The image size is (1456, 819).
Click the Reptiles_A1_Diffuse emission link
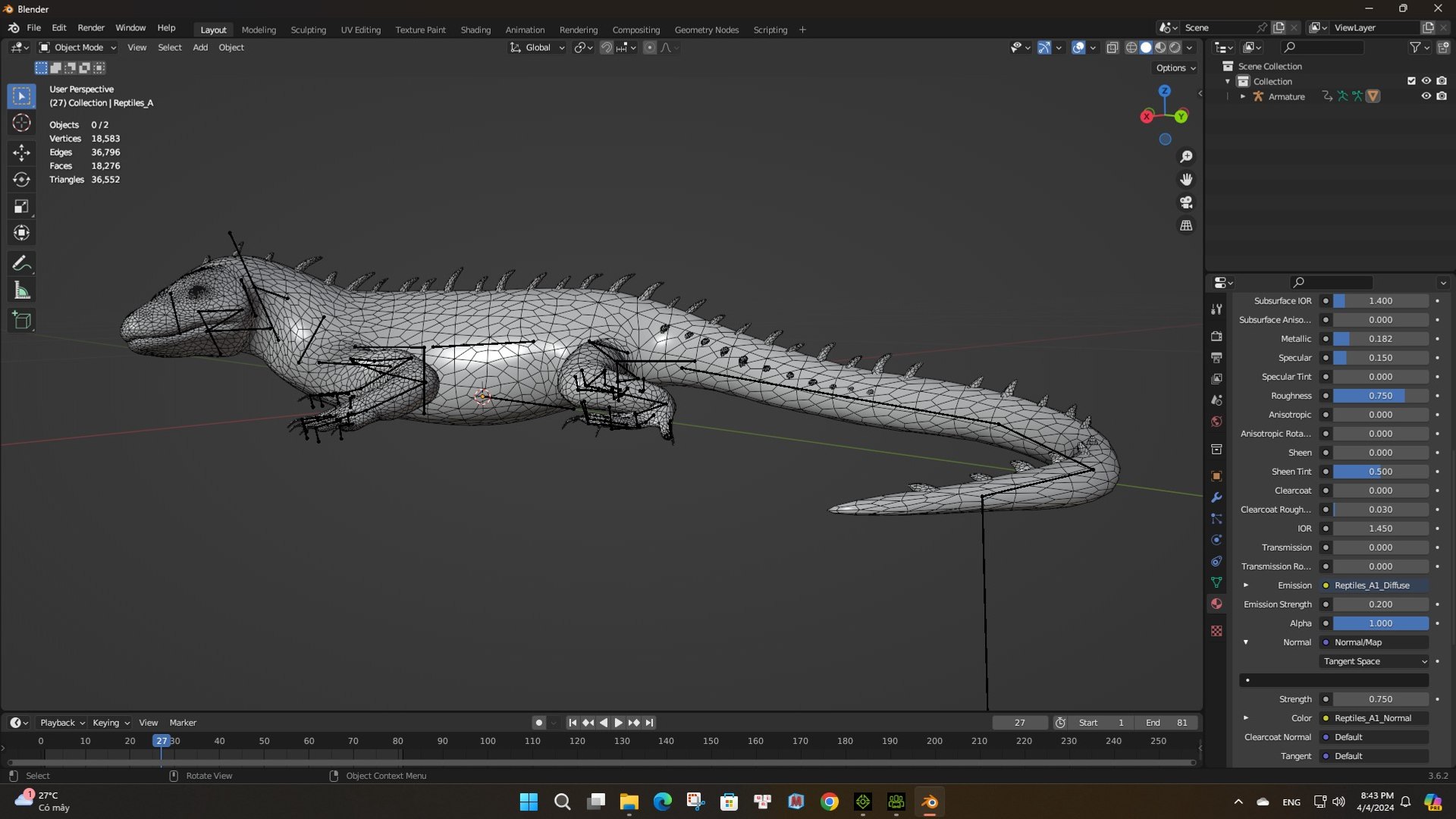point(1373,585)
